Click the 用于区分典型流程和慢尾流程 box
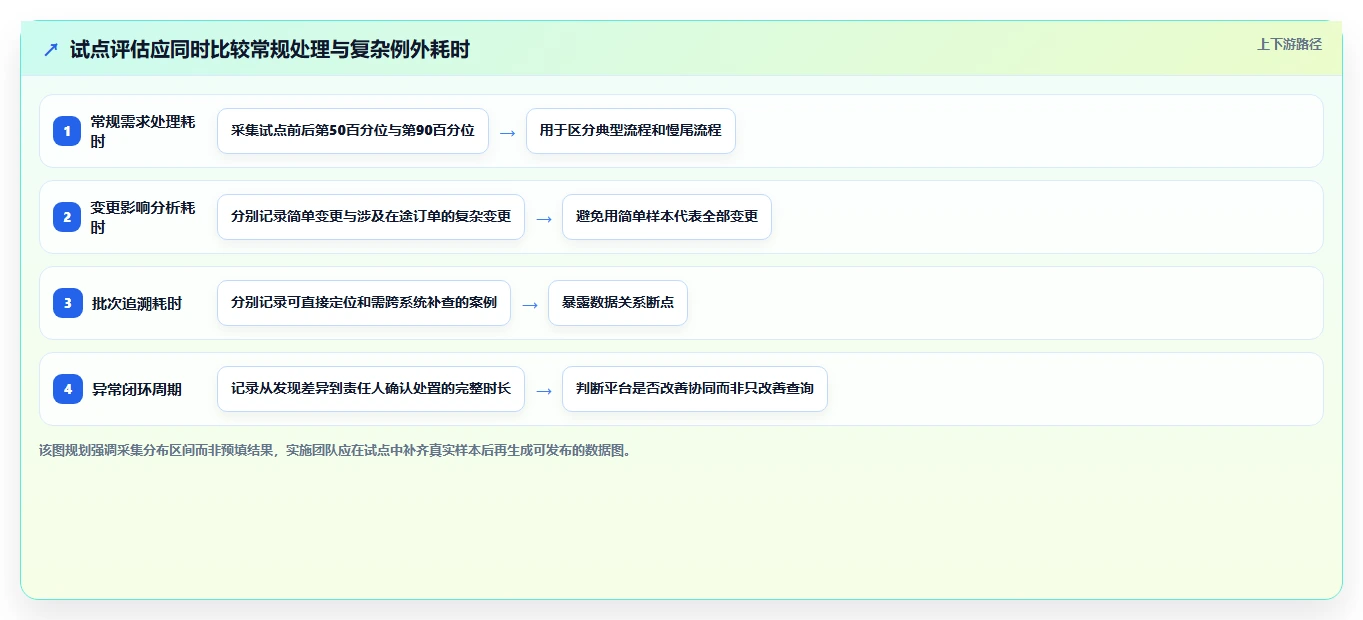The height and width of the screenshot is (620, 1363). [631, 131]
